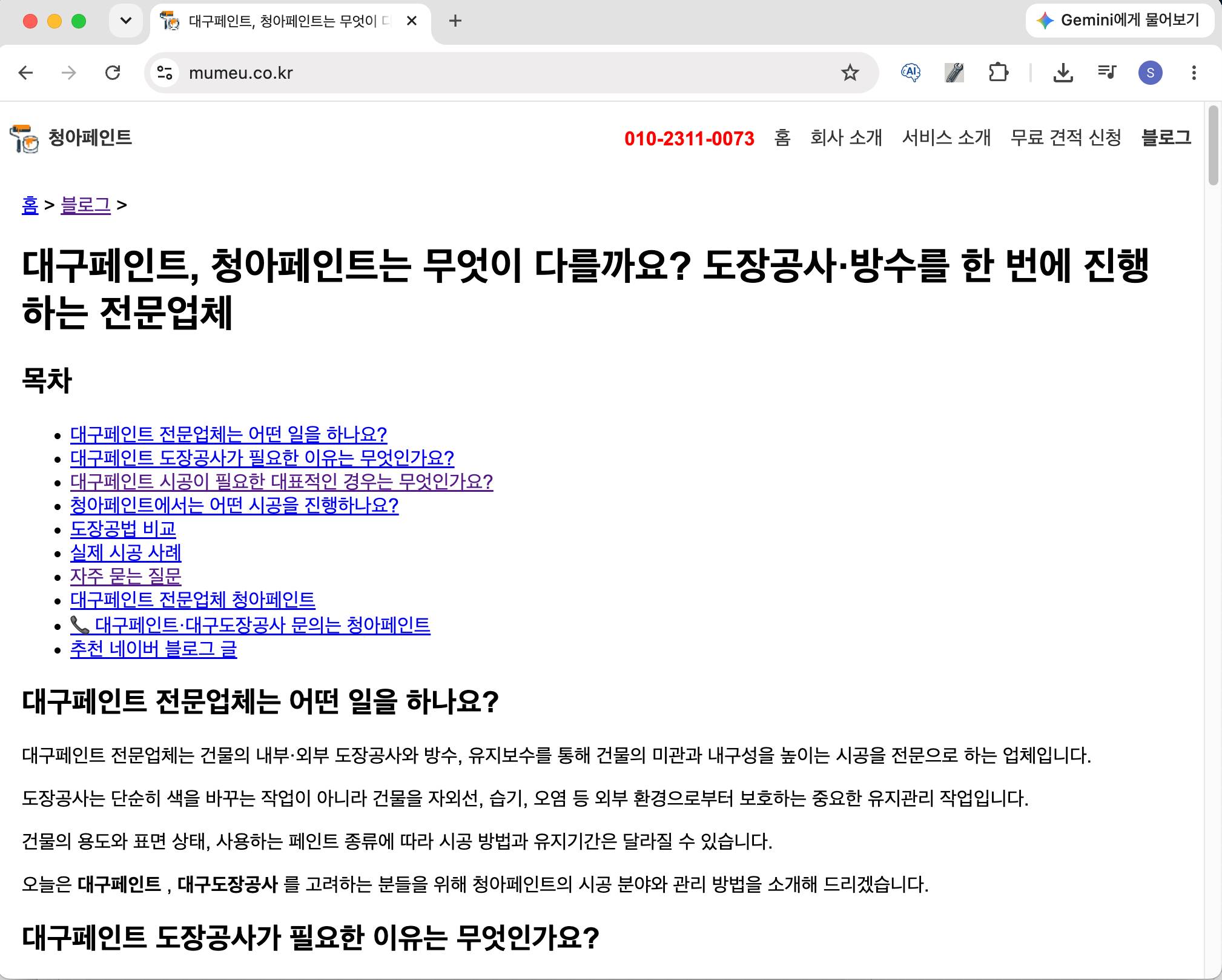Click the 목차 heading
This screenshot has width=1222, height=980.
tap(47, 380)
